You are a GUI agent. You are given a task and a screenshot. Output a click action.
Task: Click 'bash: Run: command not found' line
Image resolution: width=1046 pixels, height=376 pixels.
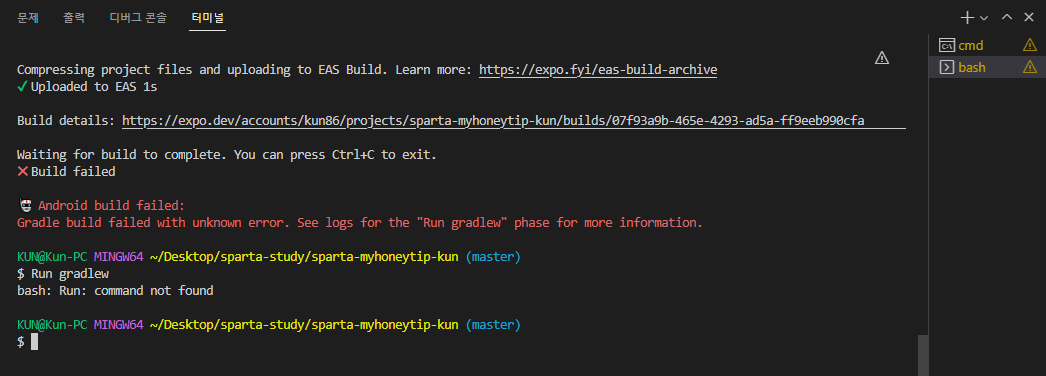tap(115, 291)
